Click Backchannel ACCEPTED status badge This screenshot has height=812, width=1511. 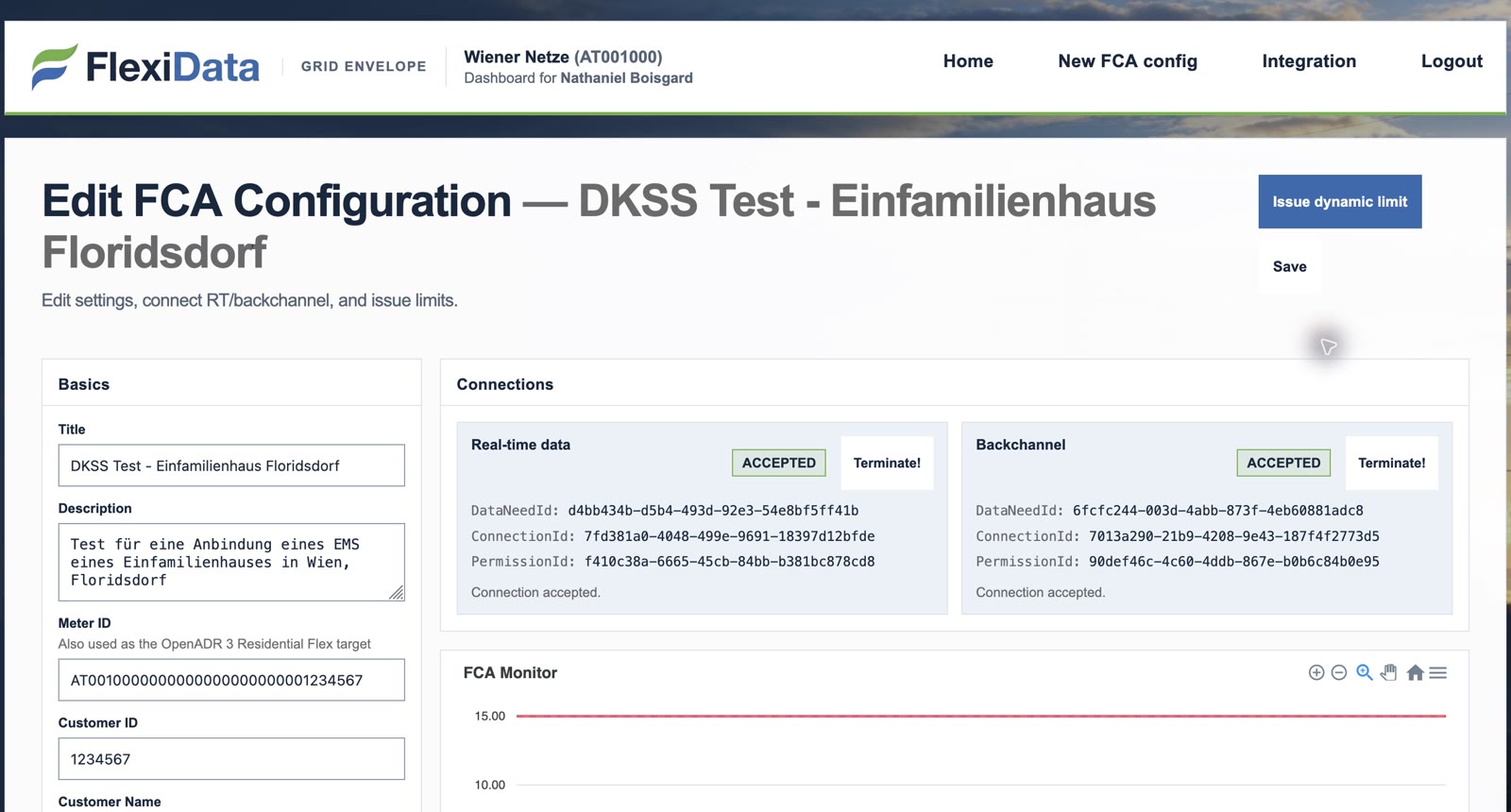point(1283,463)
